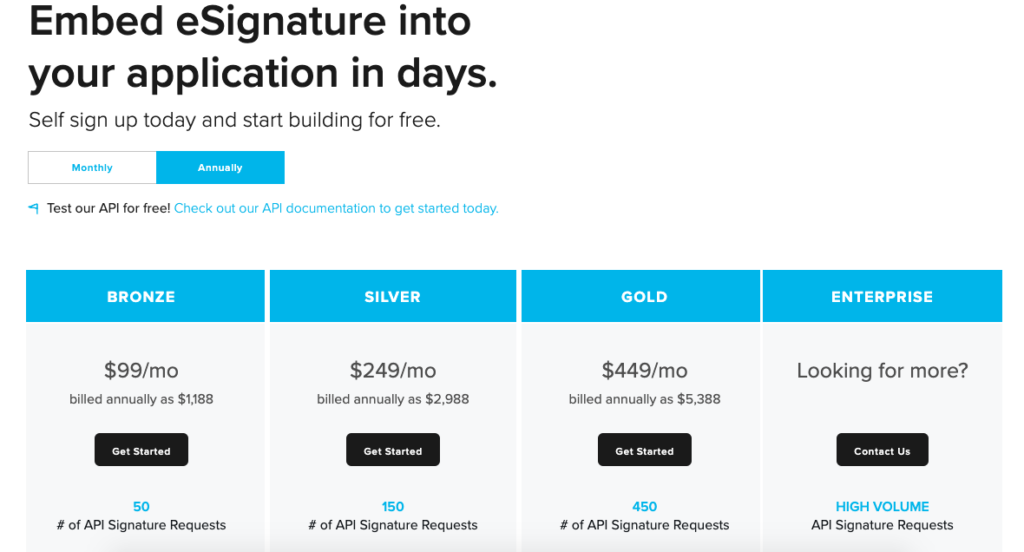Click the 50 API requests number

(x=141, y=506)
